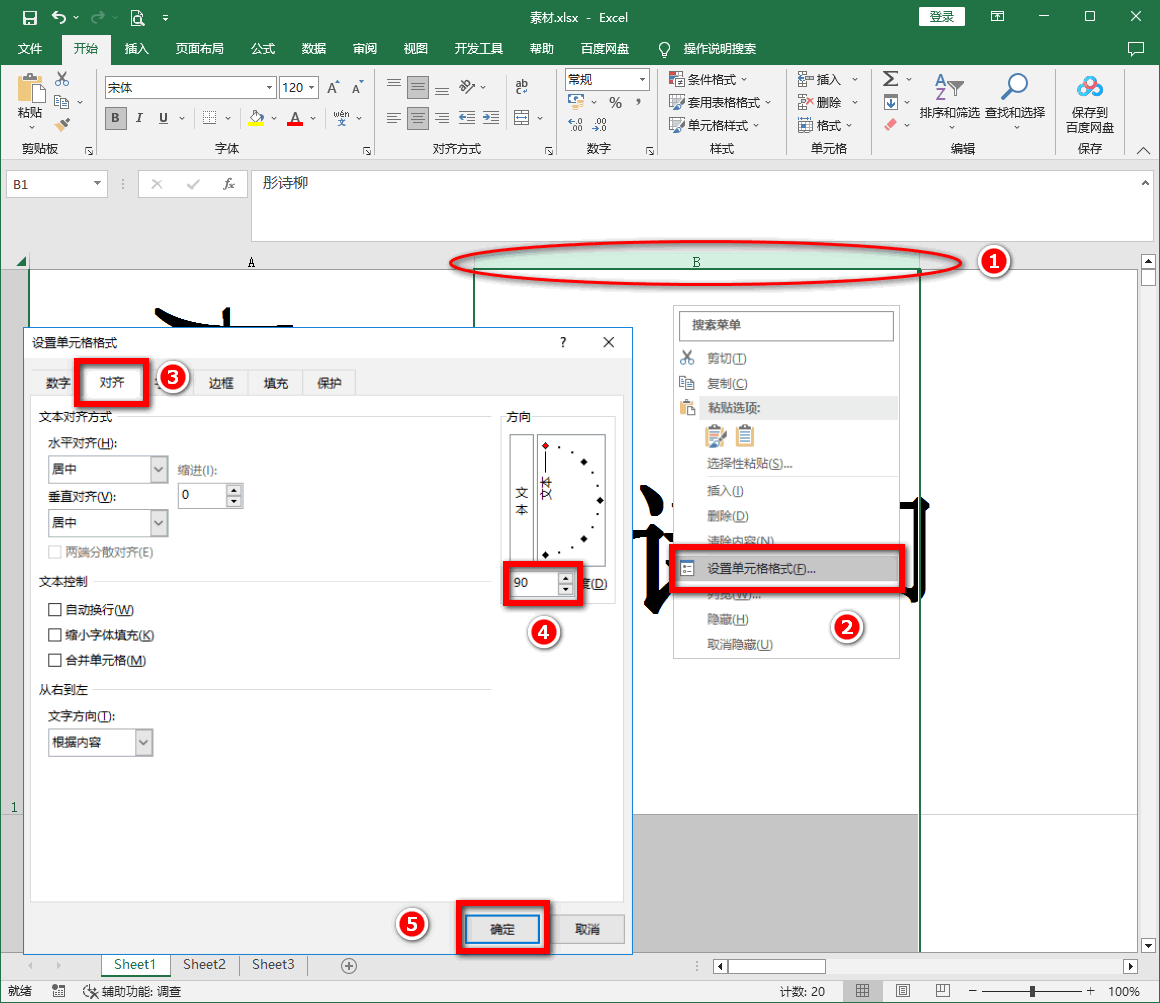Switch to Sheet2 tab
Viewport: 1160px width, 1003px height.
[204, 965]
